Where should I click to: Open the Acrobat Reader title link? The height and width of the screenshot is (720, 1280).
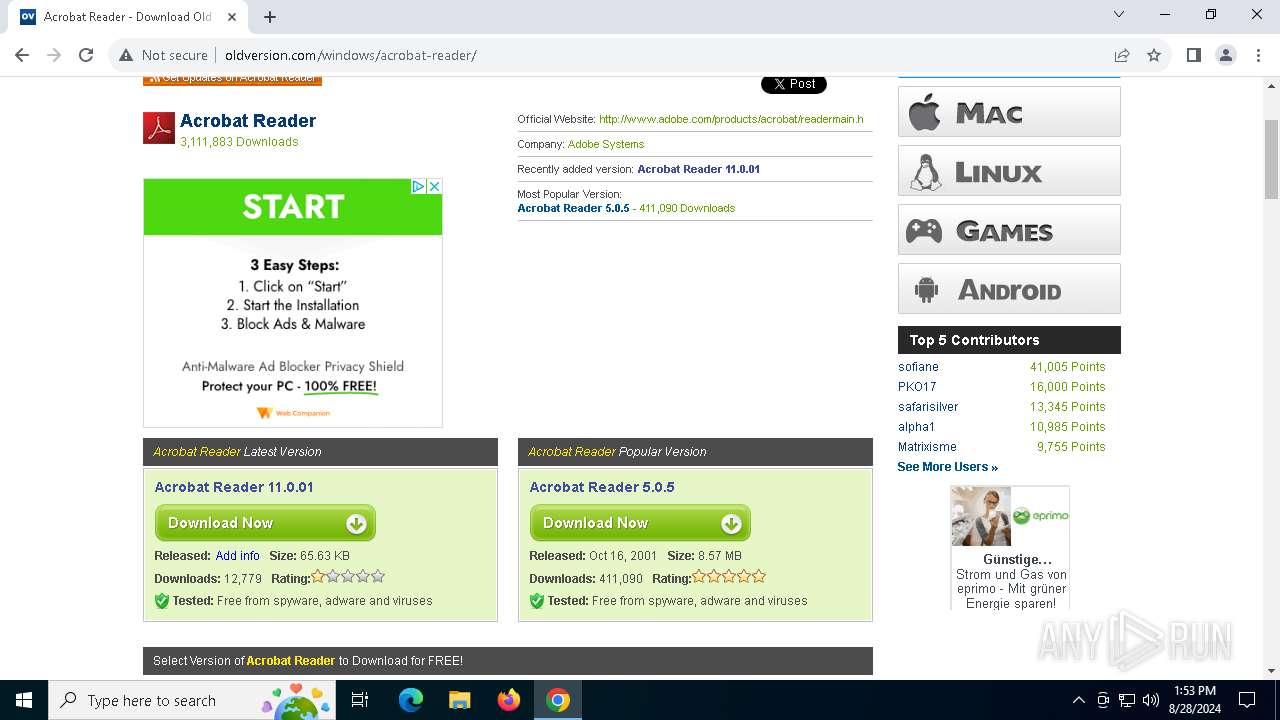tap(248, 121)
